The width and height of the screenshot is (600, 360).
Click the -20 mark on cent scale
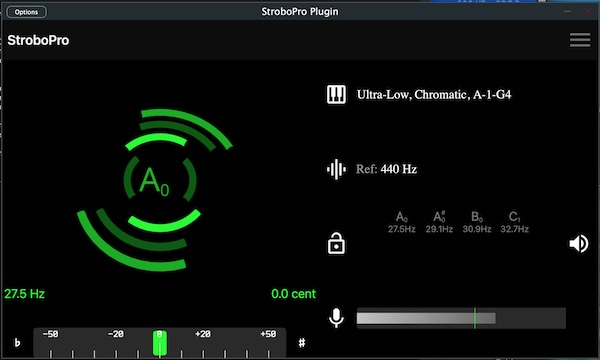116,334
